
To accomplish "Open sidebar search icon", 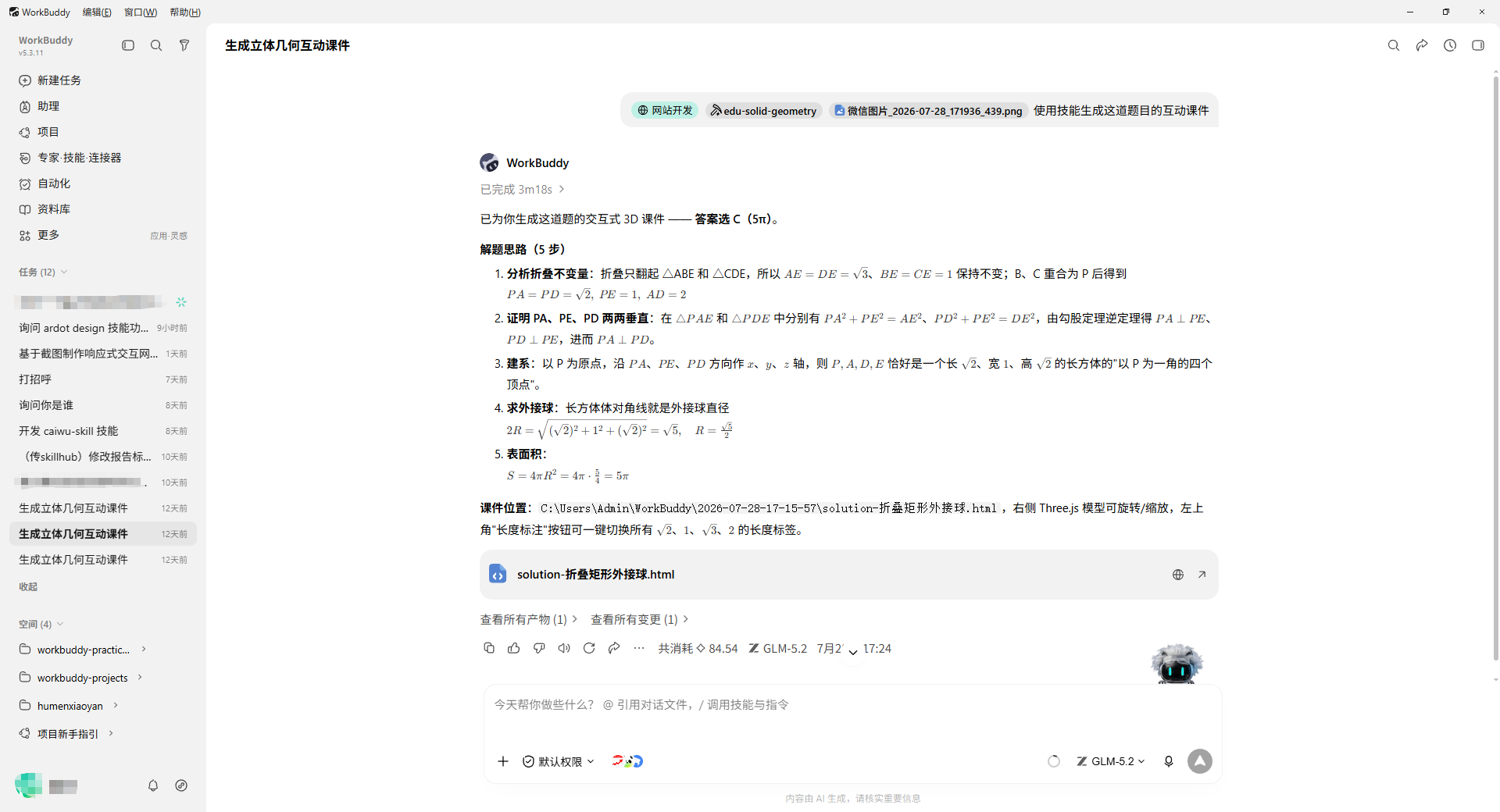I will point(156,45).
